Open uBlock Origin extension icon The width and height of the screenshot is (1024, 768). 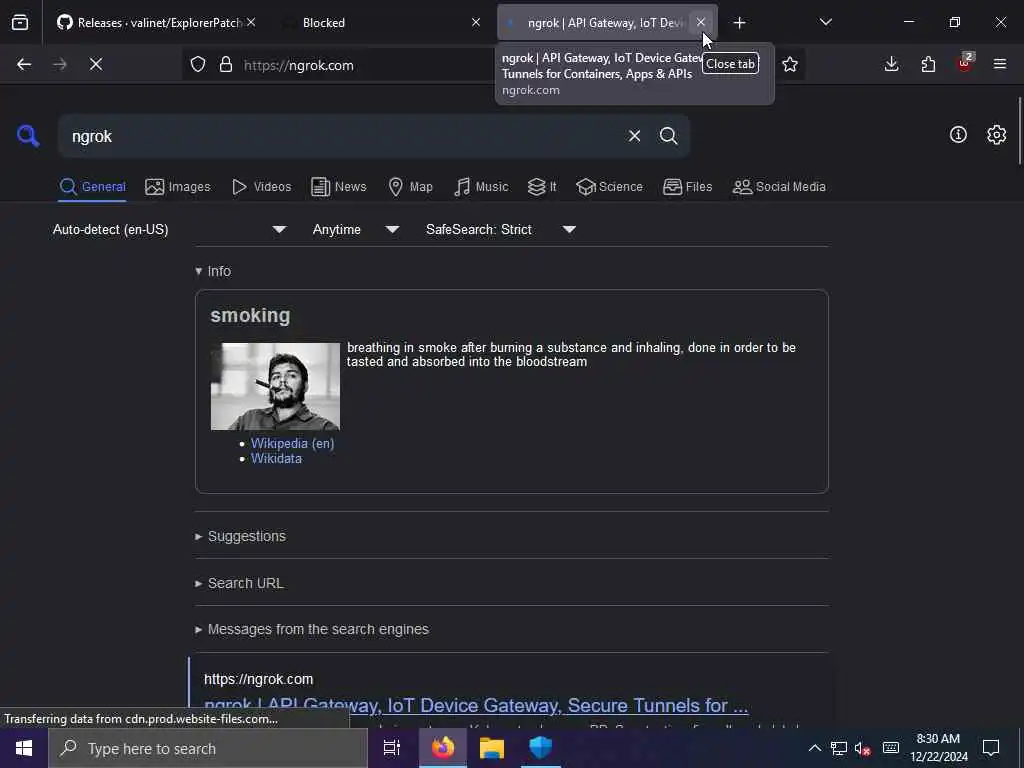pyautogui.click(x=965, y=63)
